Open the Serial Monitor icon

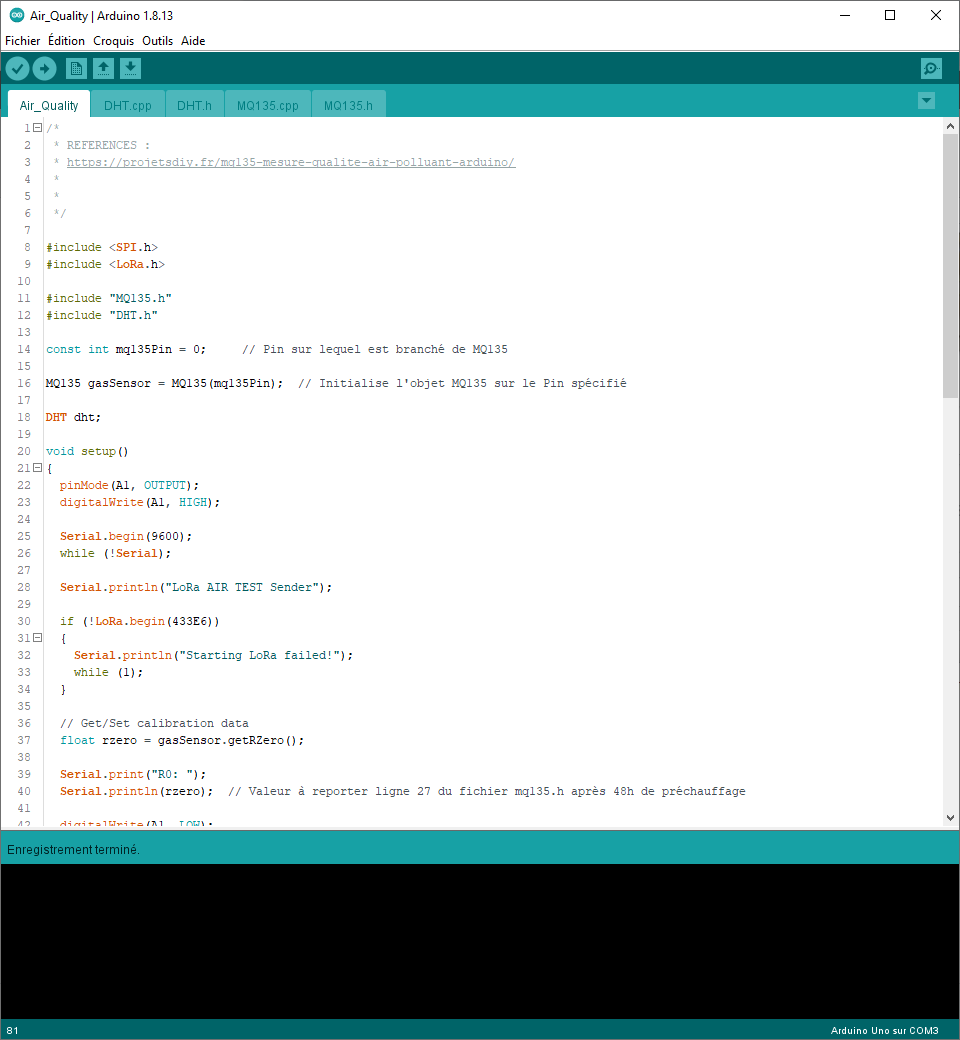[x=931, y=68]
